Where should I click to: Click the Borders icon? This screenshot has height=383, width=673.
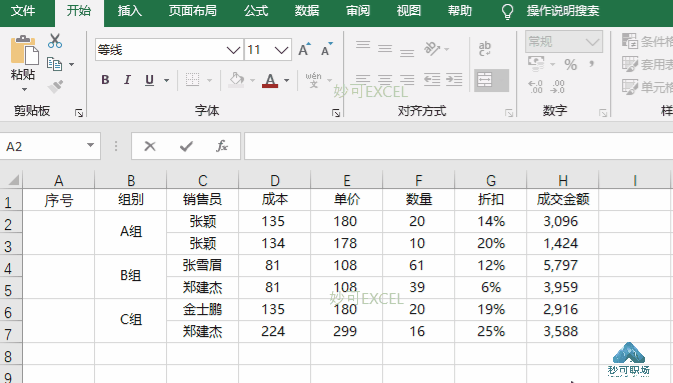[x=192, y=79]
